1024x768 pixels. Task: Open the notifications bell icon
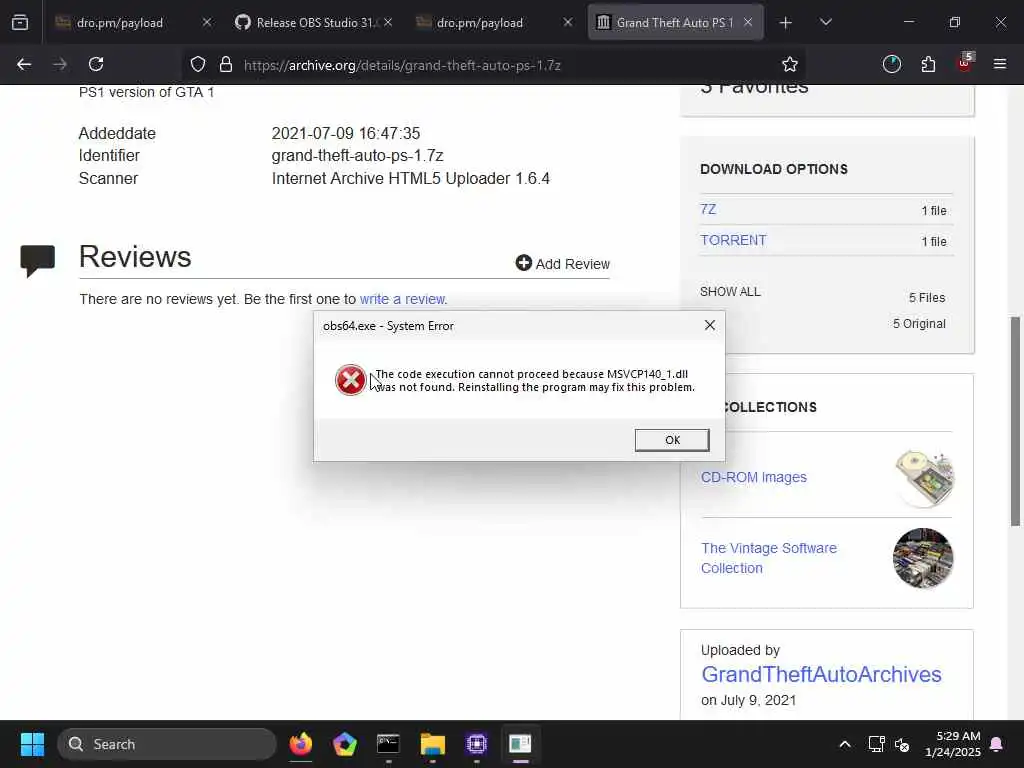(x=997, y=744)
